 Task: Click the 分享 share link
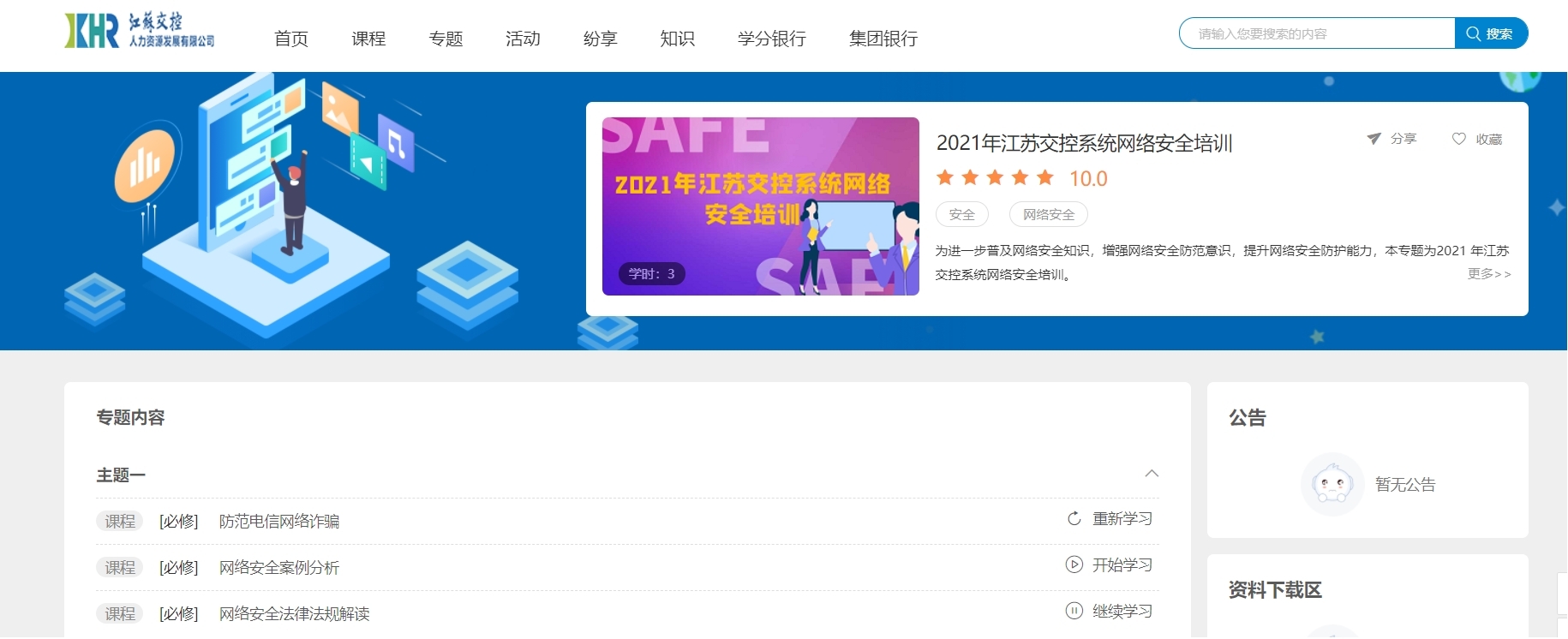[x=1403, y=139]
